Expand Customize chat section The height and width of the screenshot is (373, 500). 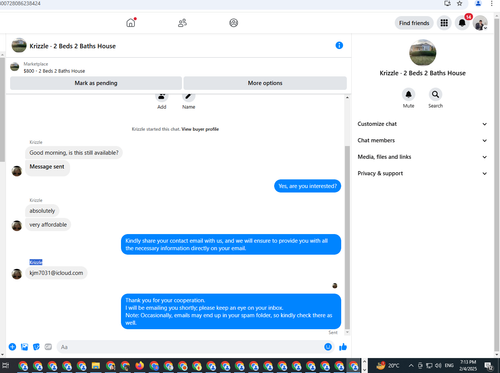422,124
